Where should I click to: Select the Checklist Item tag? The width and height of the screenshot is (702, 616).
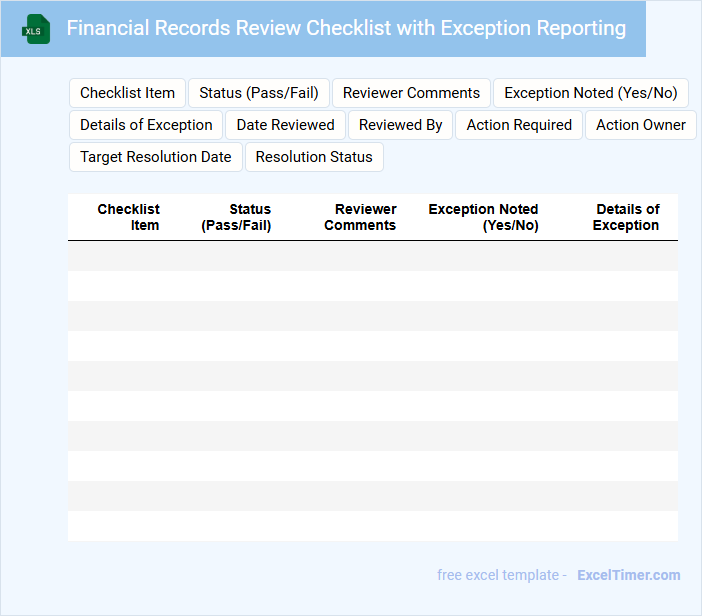(127, 93)
